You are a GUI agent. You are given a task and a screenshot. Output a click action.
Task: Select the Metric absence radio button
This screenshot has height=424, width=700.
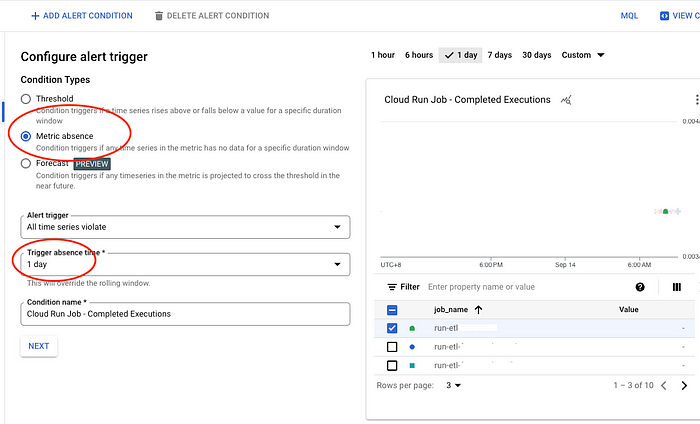click(x=26, y=136)
